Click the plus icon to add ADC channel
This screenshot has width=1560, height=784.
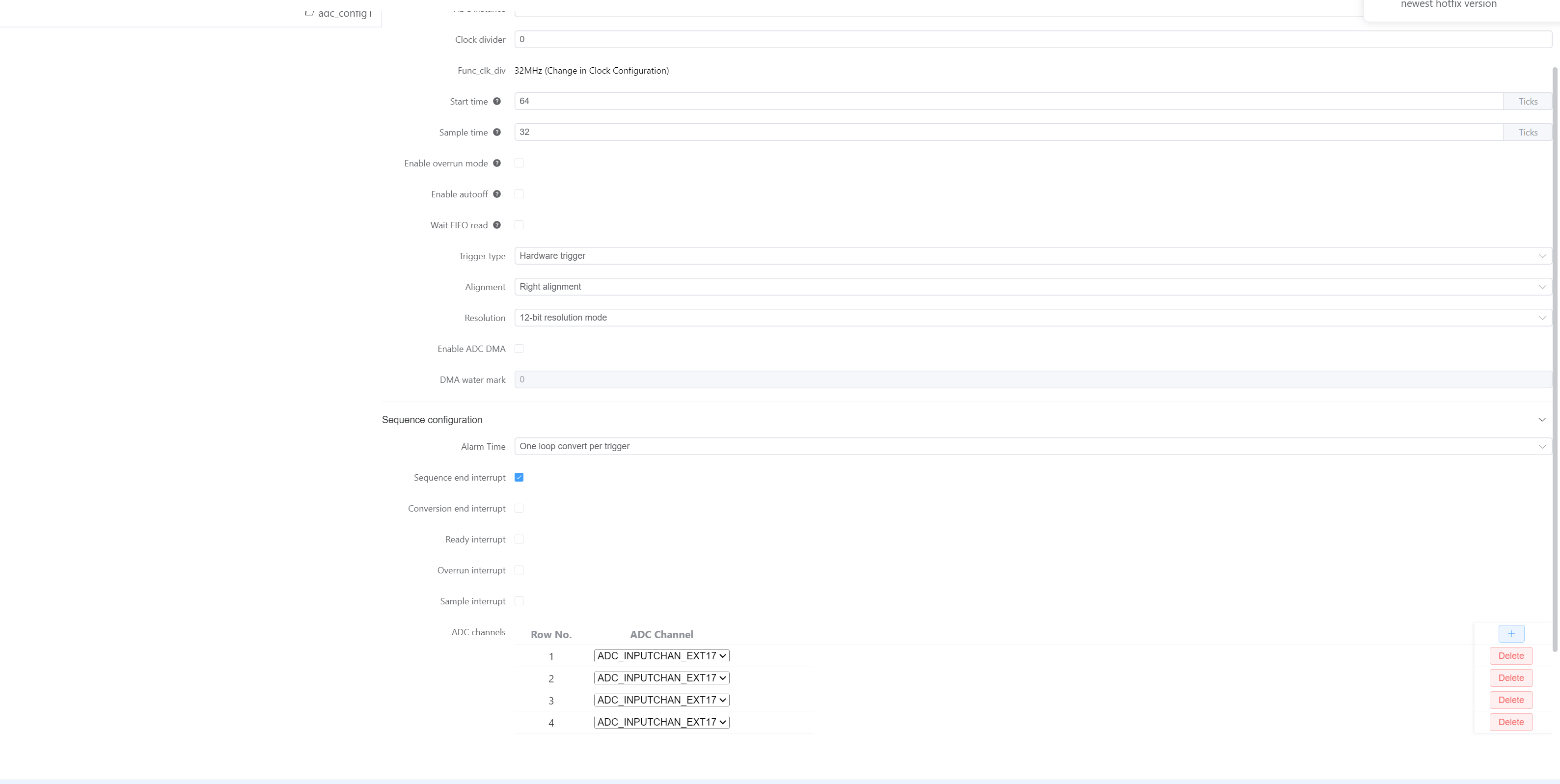[1511, 634]
